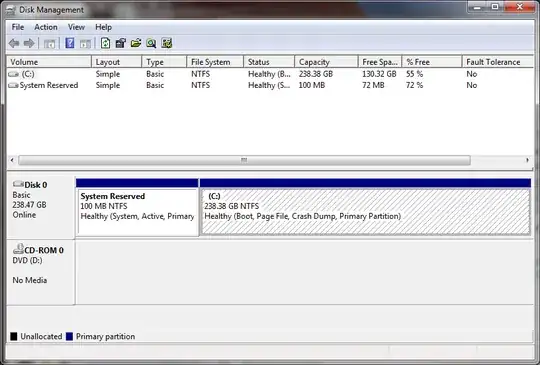Click the Primary partition legend label
The height and width of the screenshot is (365, 540).
(105, 336)
